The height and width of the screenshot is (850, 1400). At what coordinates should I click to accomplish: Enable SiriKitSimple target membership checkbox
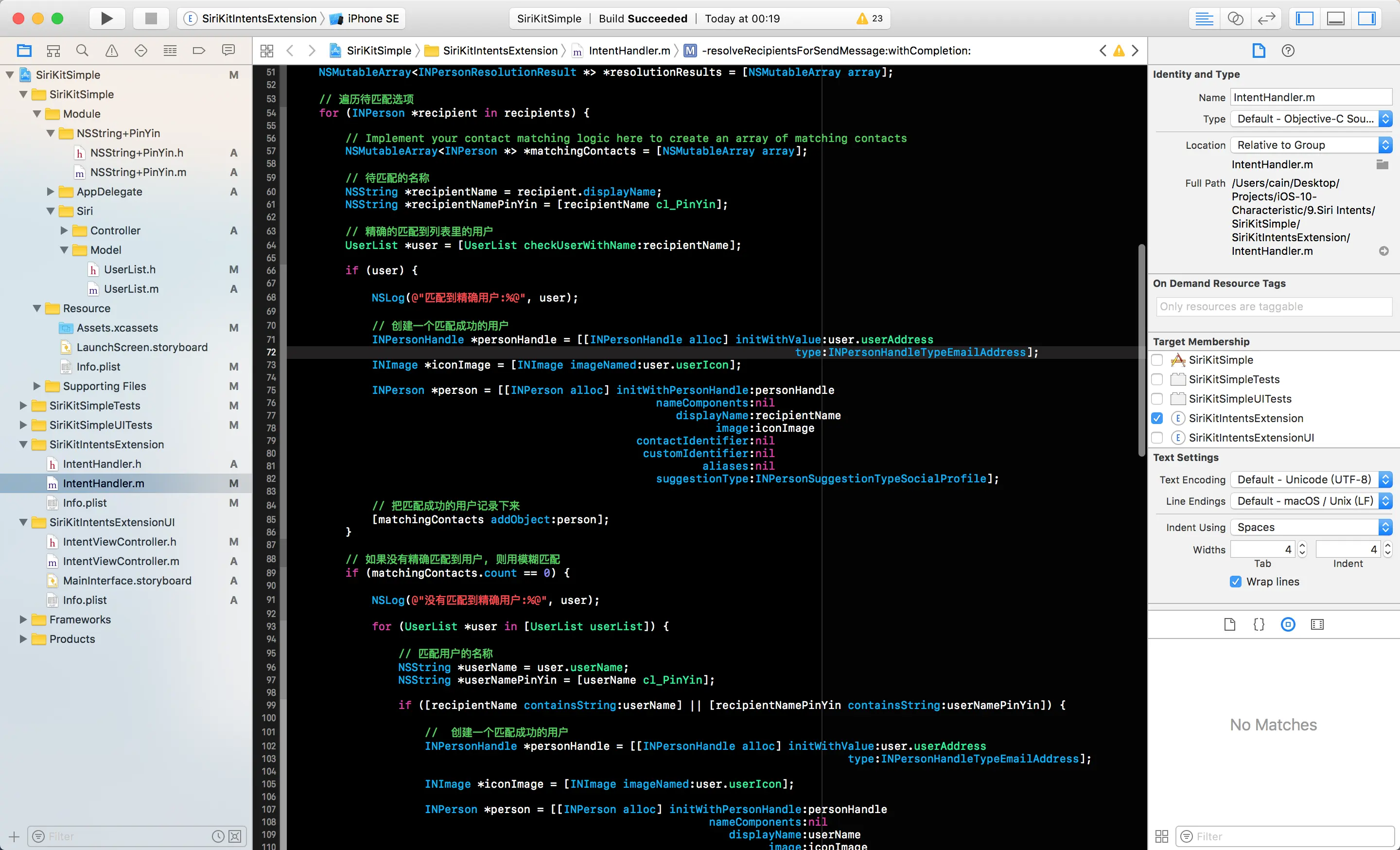pyautogui.click(x=1157, y=360)
